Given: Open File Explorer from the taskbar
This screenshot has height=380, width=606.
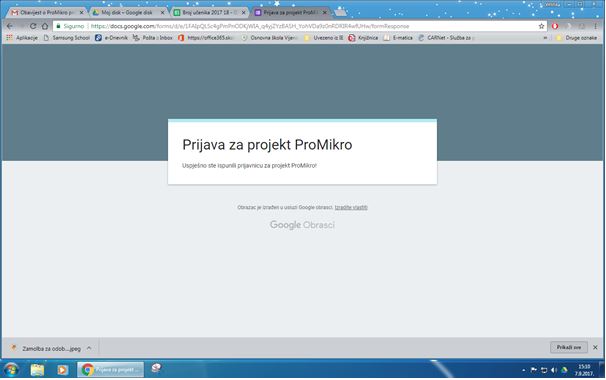Looking at the screenshot, I should coord(37,370).
